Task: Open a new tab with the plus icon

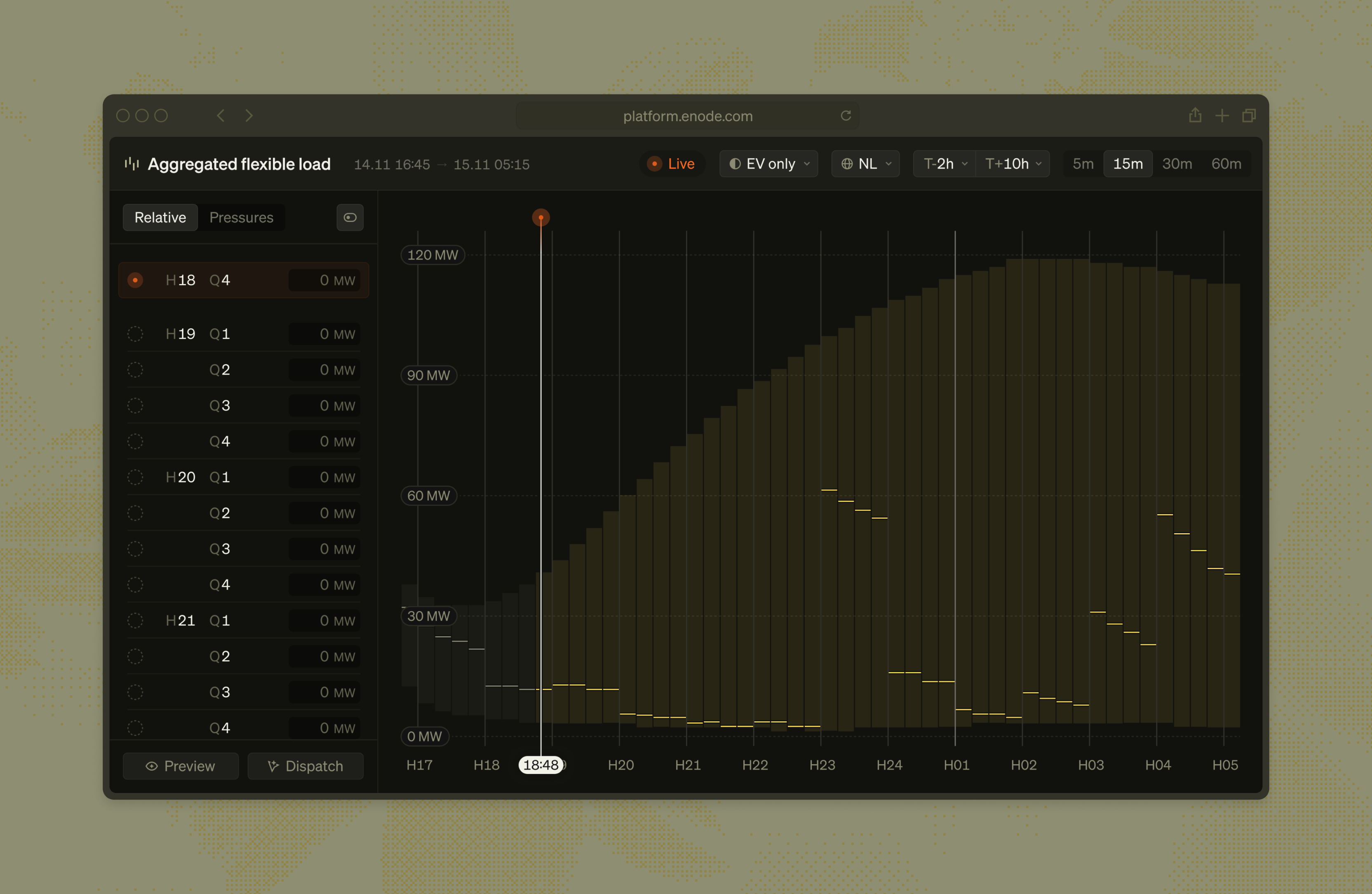Action: (1222, 116)
